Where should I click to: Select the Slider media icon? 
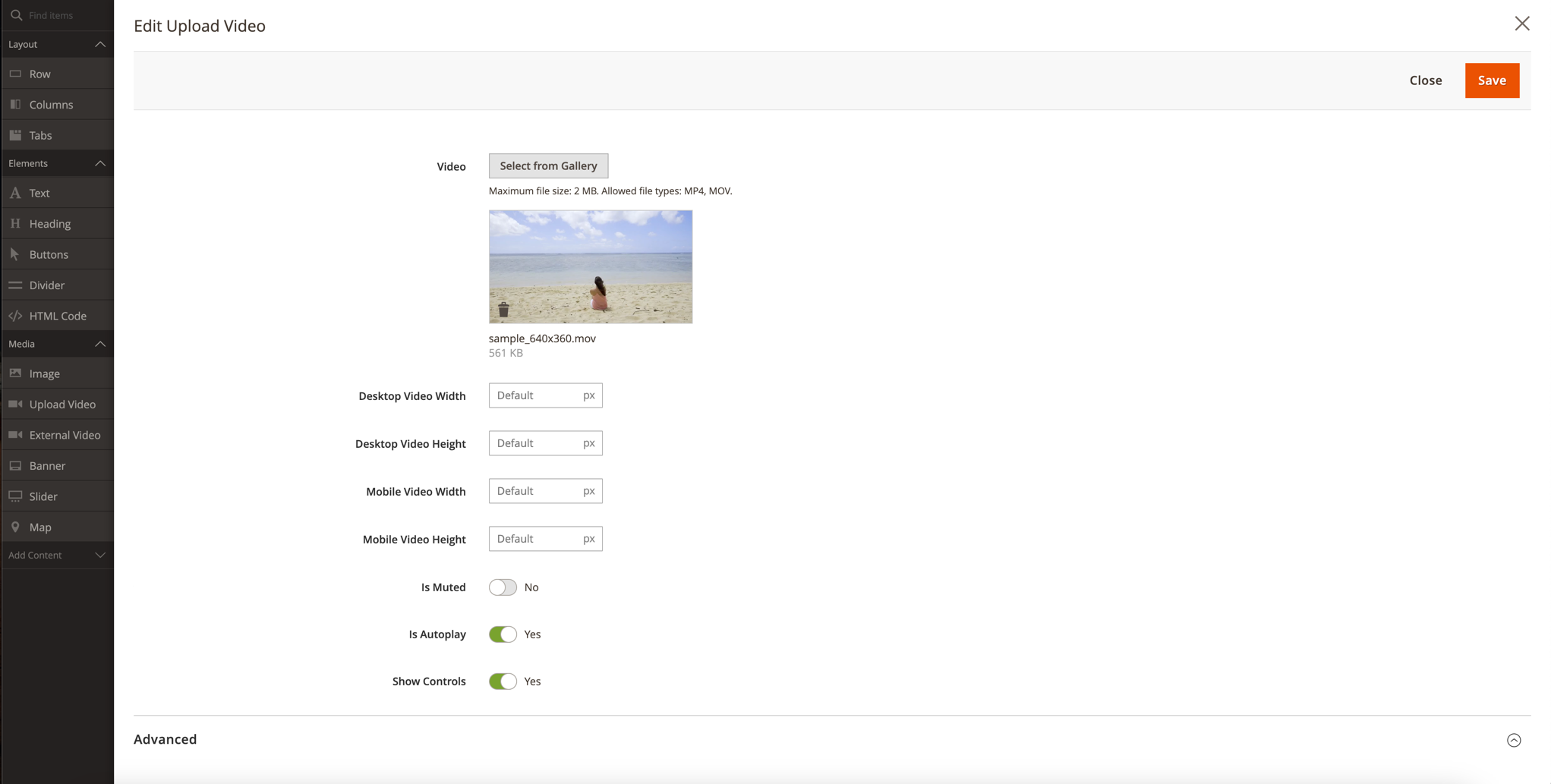pyautogui.click(x=15, y=496)
